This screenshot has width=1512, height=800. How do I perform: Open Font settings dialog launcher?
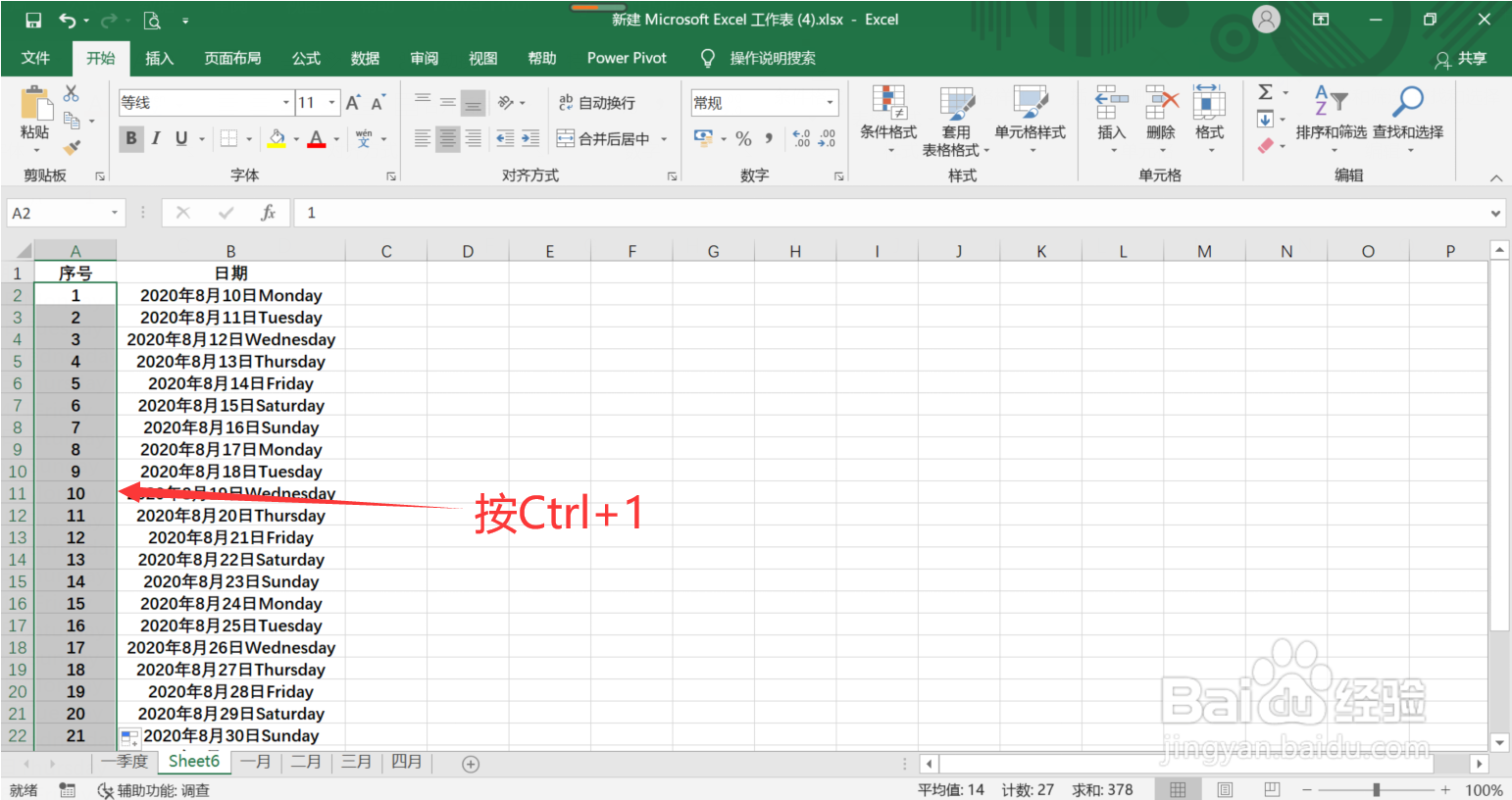tap(390, 176)
